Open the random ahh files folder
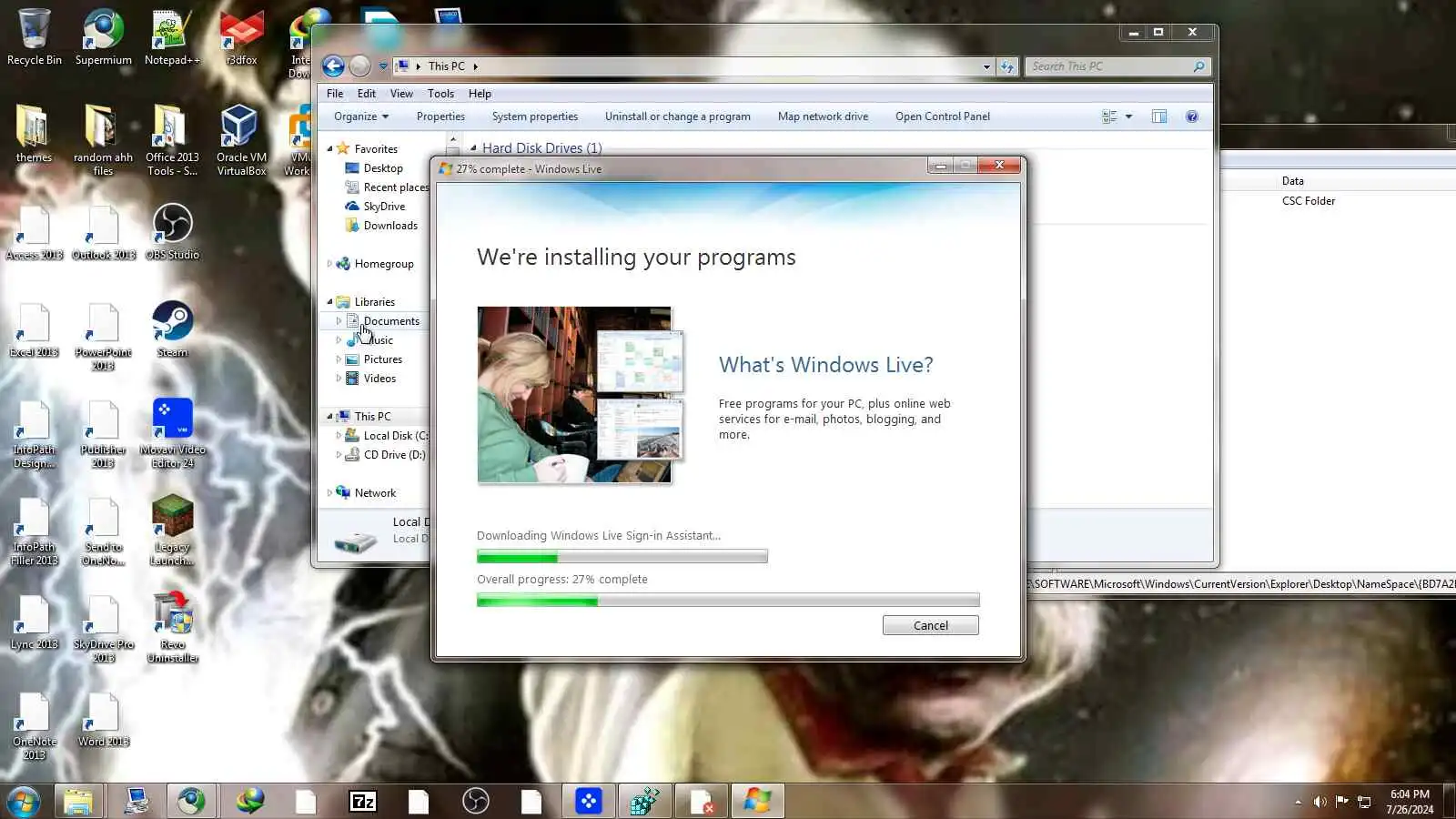The width and height of the screenshot is (1456, 819). pos(103,139)
